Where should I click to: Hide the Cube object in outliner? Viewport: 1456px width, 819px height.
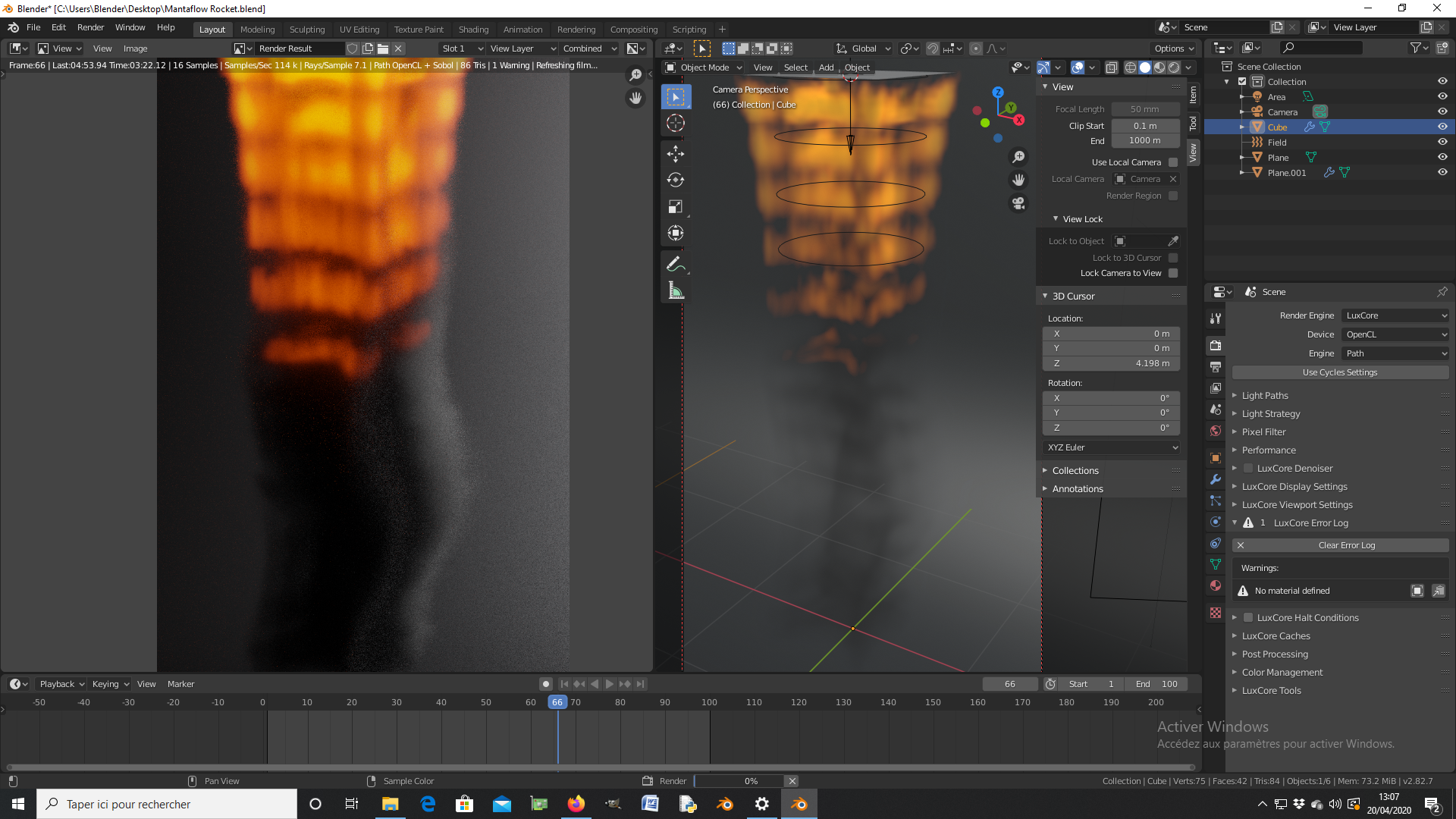click(x=1442, y=127)
